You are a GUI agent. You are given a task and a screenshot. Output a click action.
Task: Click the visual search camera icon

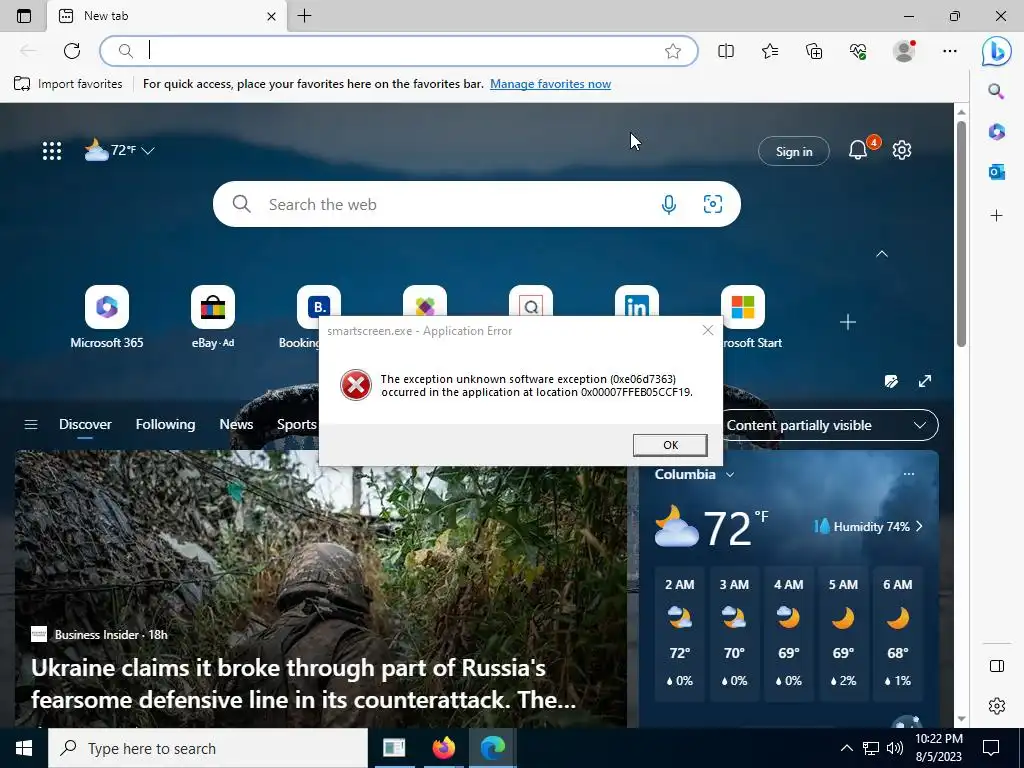(x=712, y=204)
